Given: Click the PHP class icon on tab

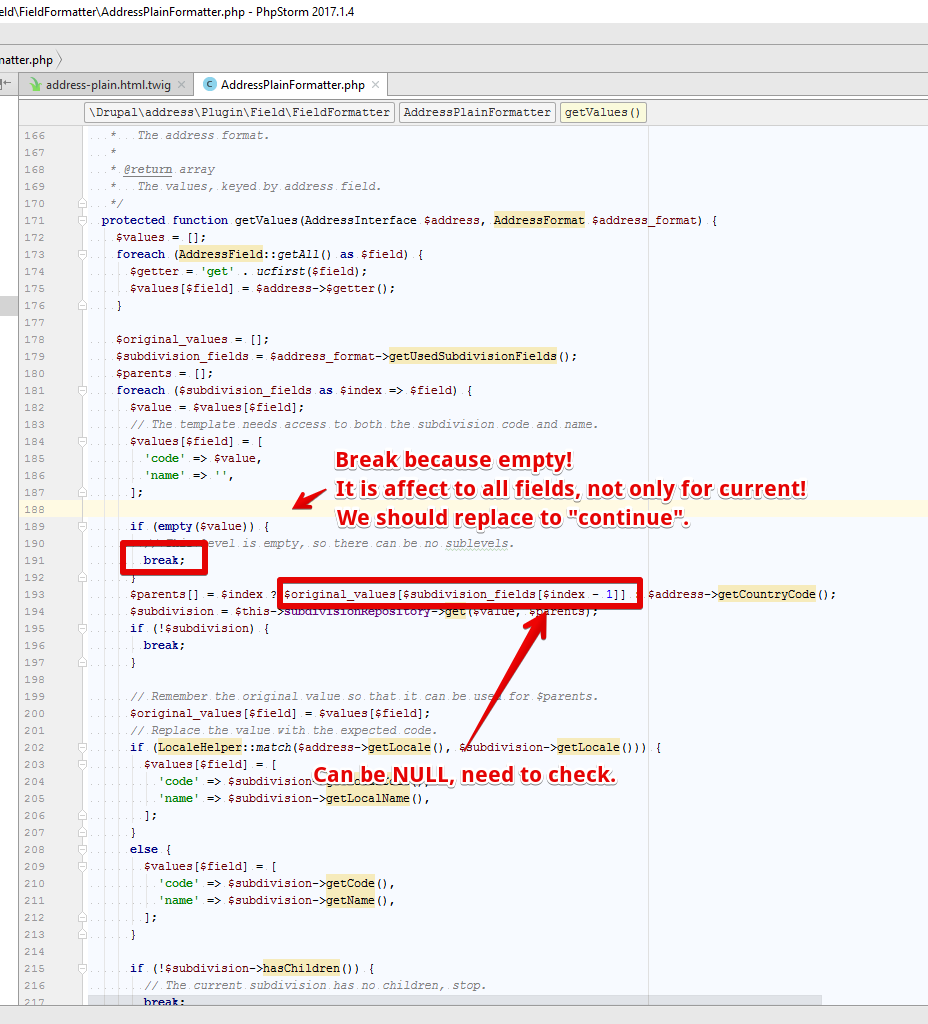Looking at the screenshot, I should point(210,86).
